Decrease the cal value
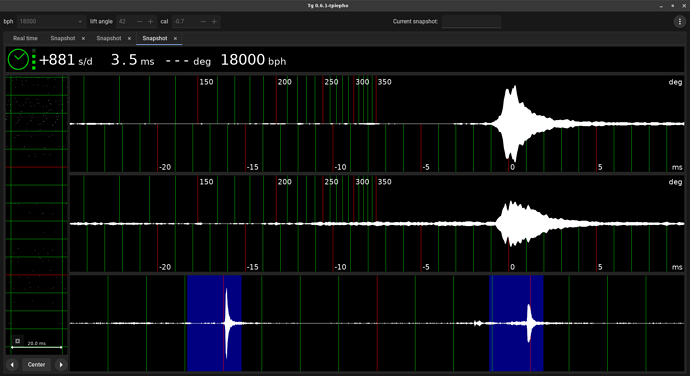Image resolution: width=690 pixels, height=376 pixels. click(x=203, y=22)
